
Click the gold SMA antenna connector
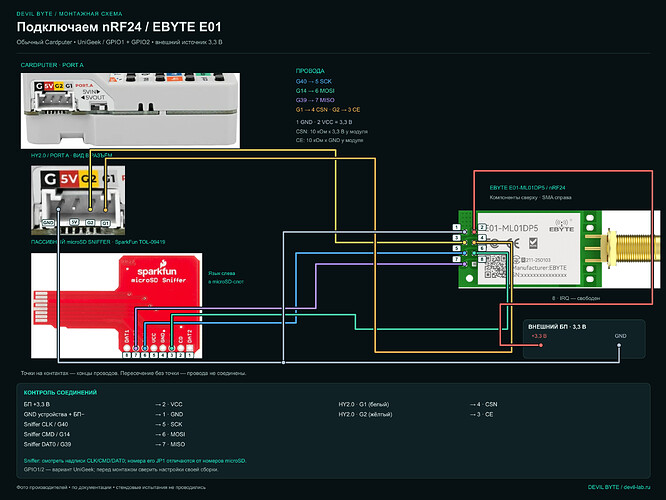630,249
